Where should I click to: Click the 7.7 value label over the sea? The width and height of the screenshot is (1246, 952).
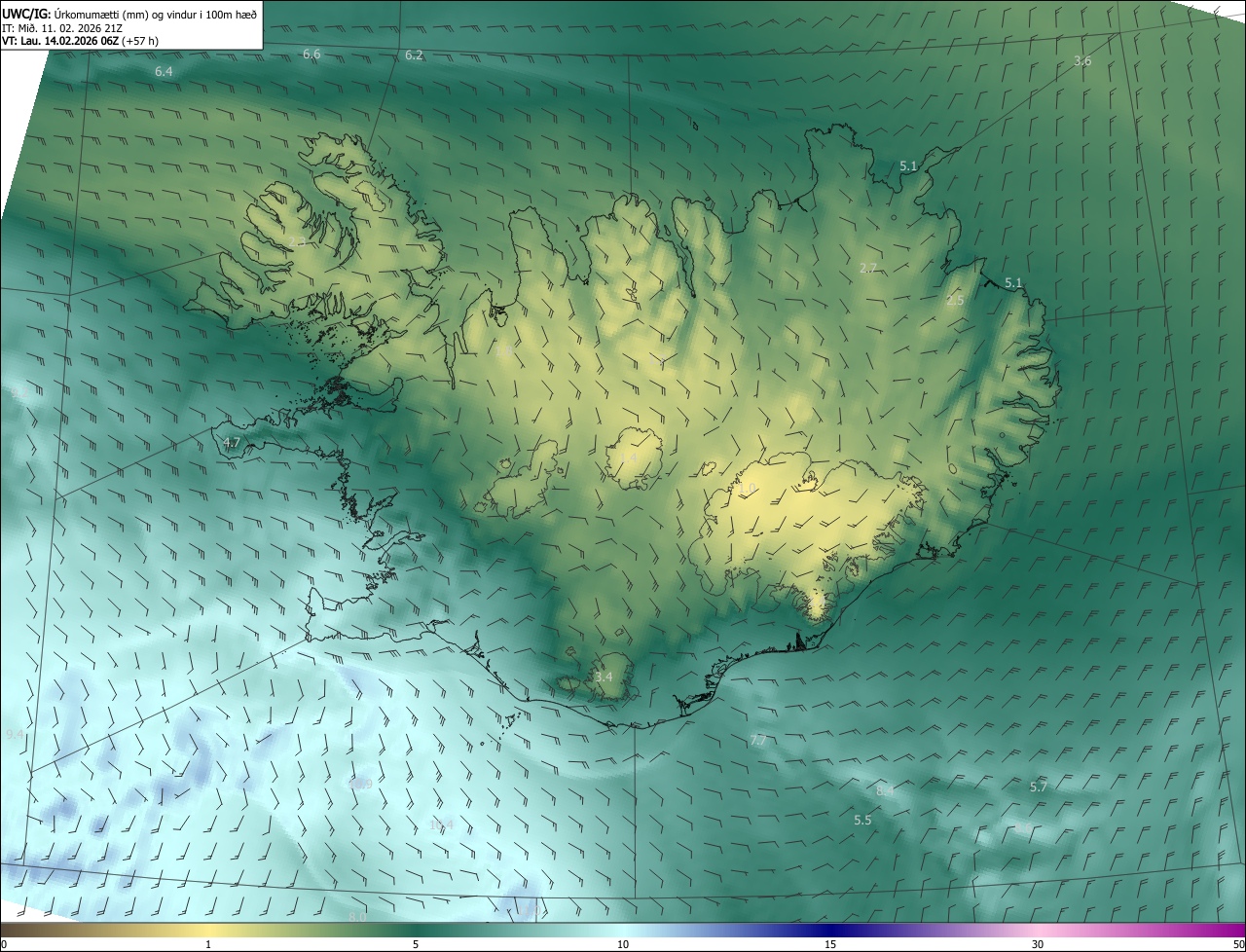tap(758, 741)
